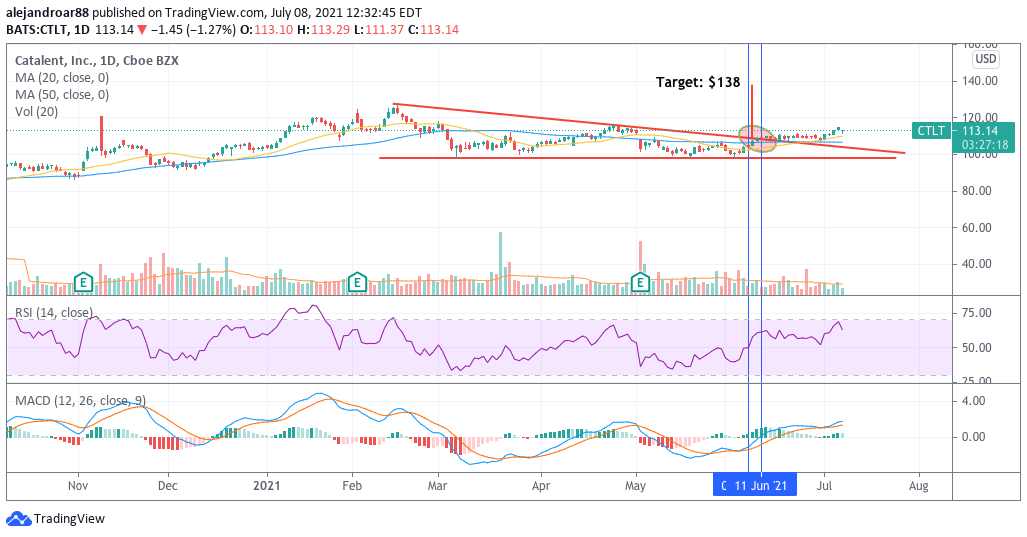
Task: Click the earnings E marker near February
Action: 357,282
